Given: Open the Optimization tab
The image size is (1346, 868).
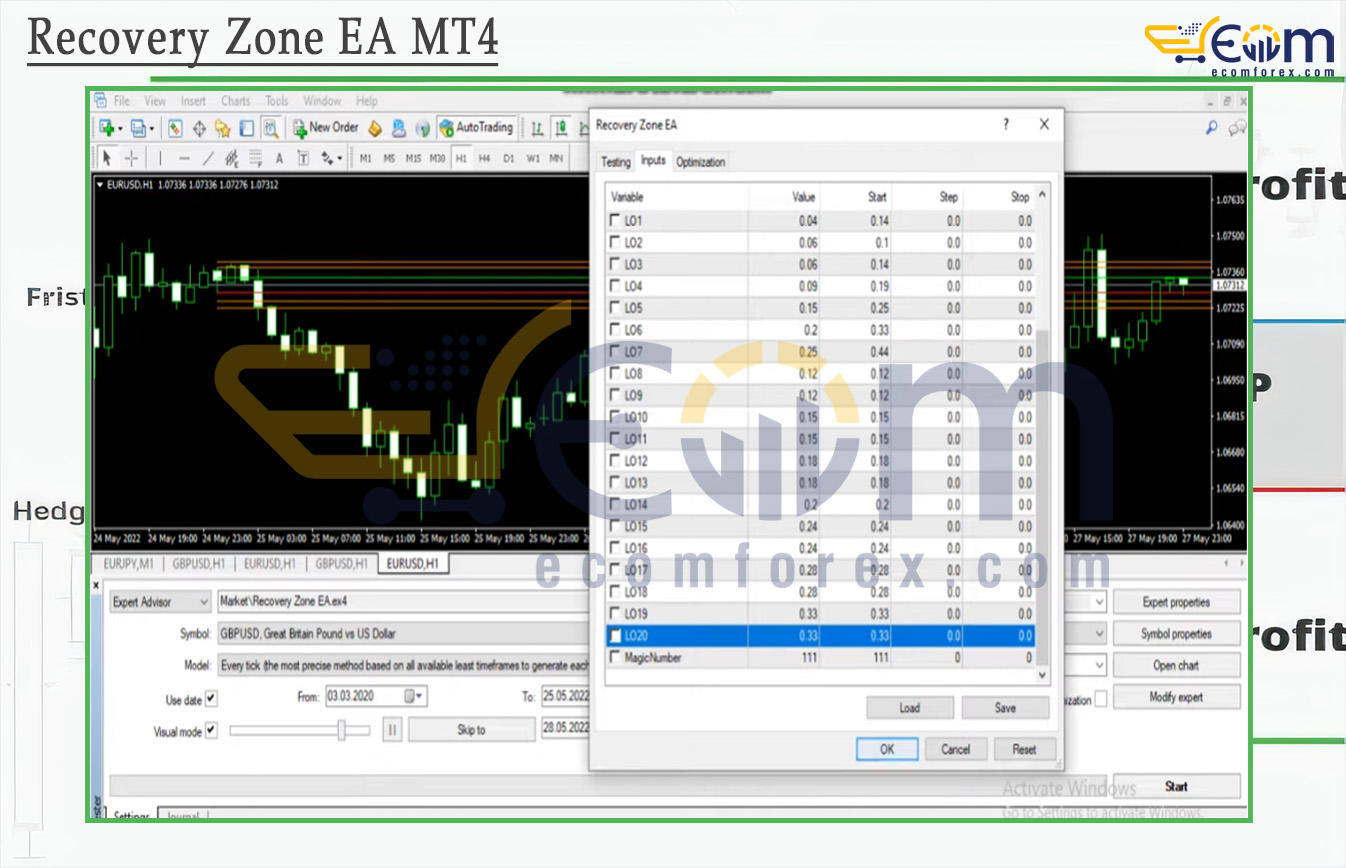Looking at the screenshot, I should [x=700, y=162].
